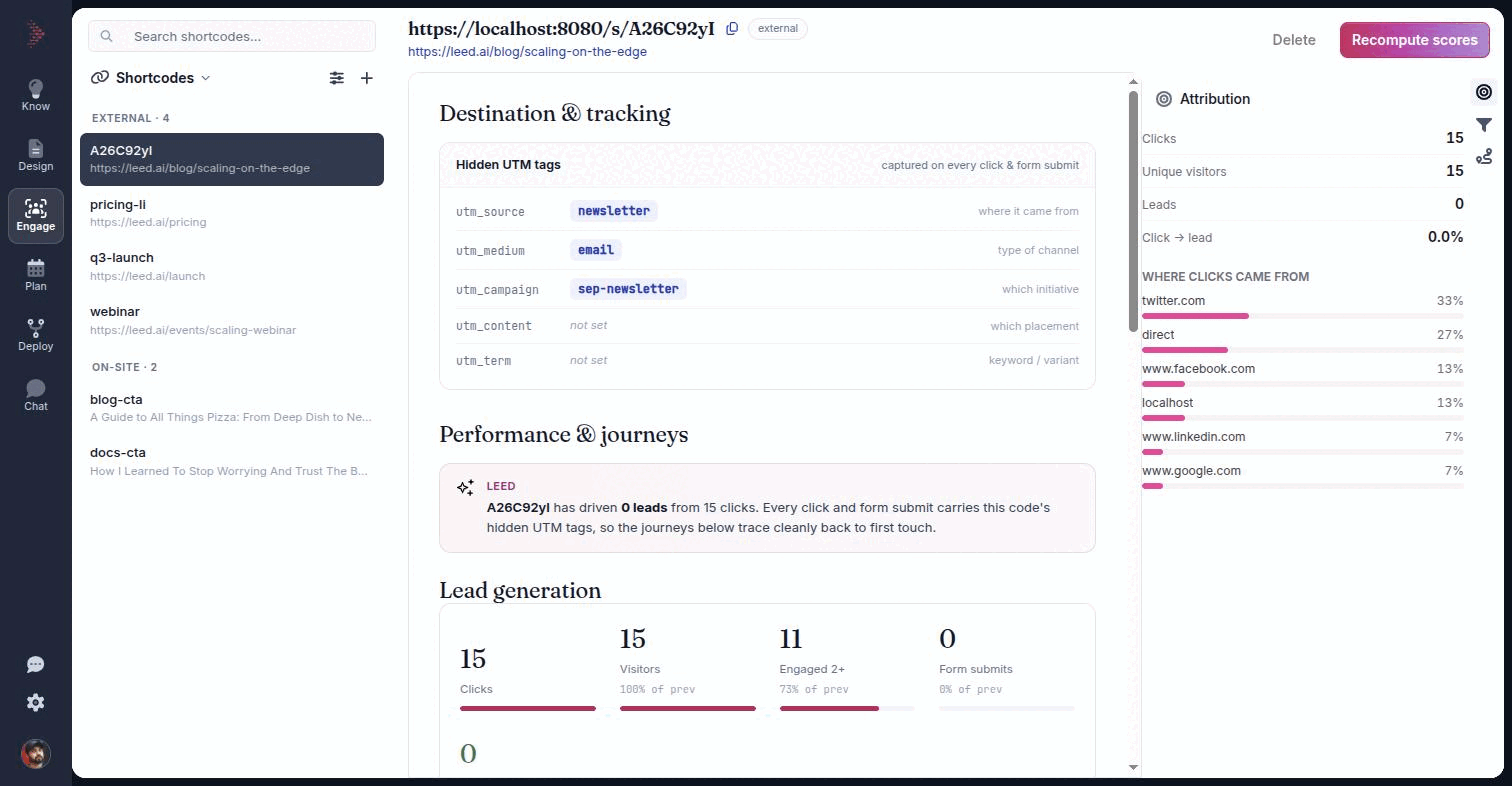Open the Engage section
Screen dimensions: 1512x786
pos(35,215)
